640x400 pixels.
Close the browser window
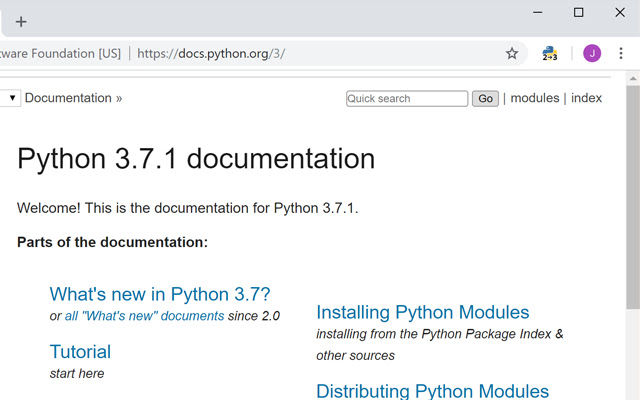coord(620,13)
